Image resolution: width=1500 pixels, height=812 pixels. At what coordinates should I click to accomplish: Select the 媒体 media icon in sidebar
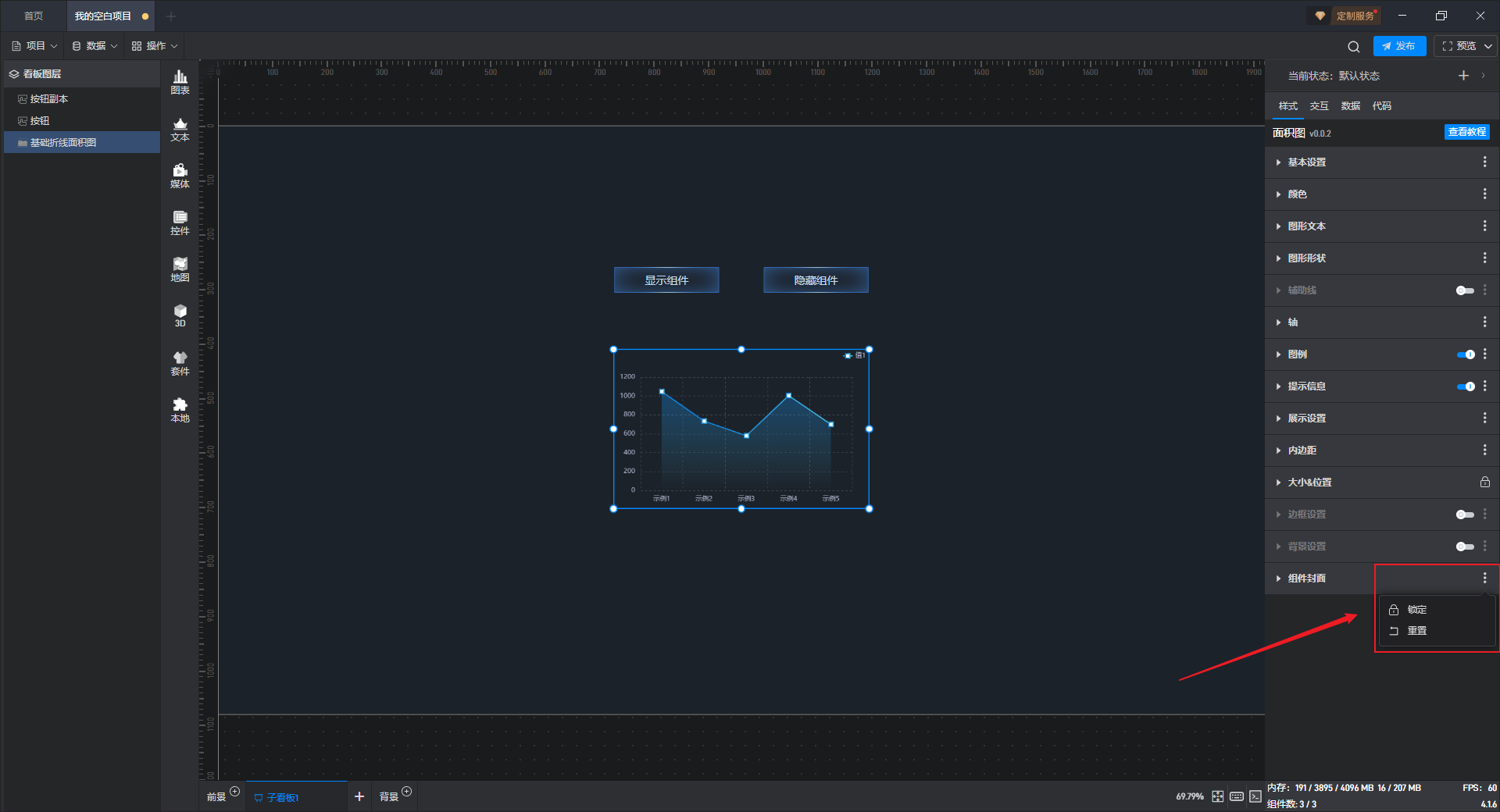pyautogui.click(x=180, y=175)
